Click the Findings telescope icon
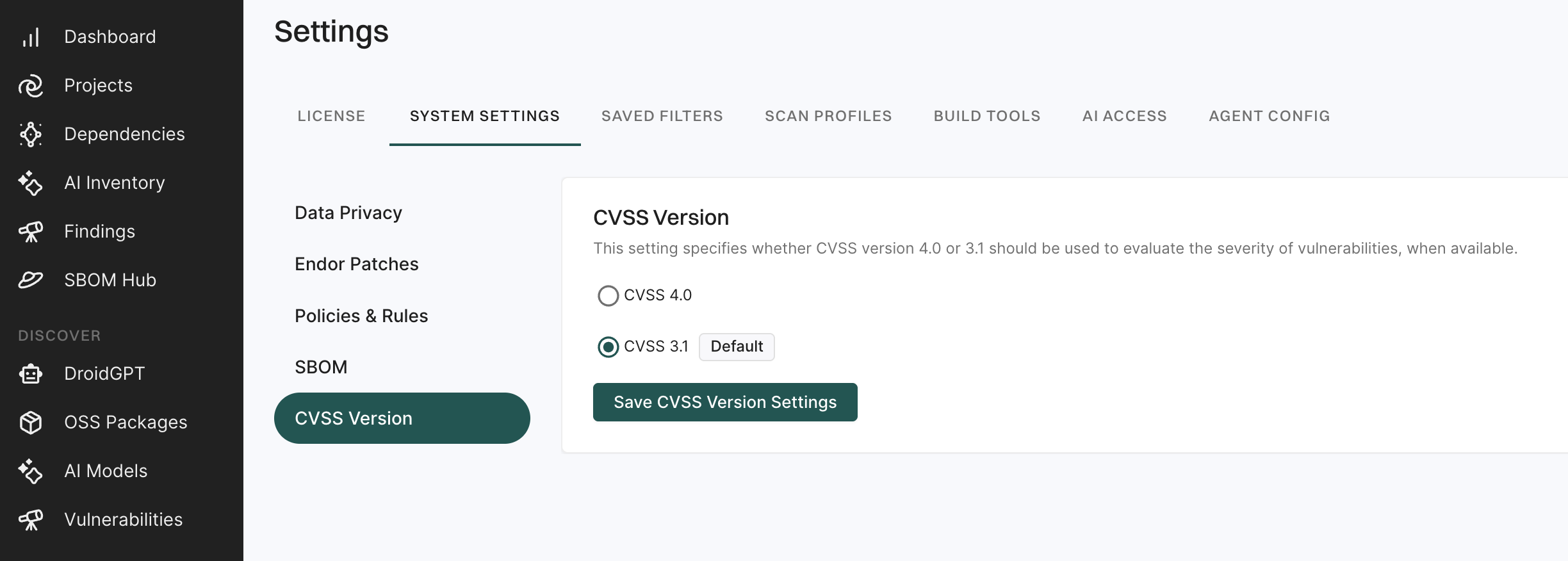 [31, 232]
